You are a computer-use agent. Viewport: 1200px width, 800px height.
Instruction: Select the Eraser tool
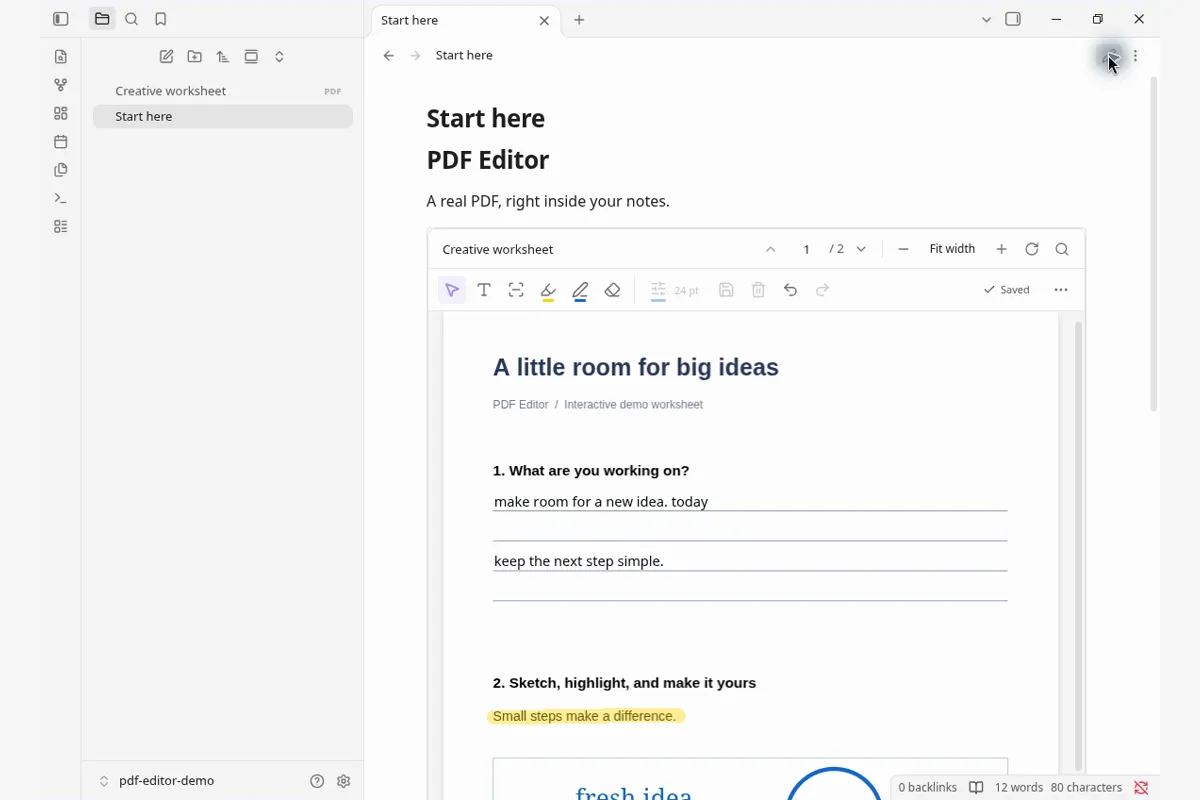pos(613,290)
